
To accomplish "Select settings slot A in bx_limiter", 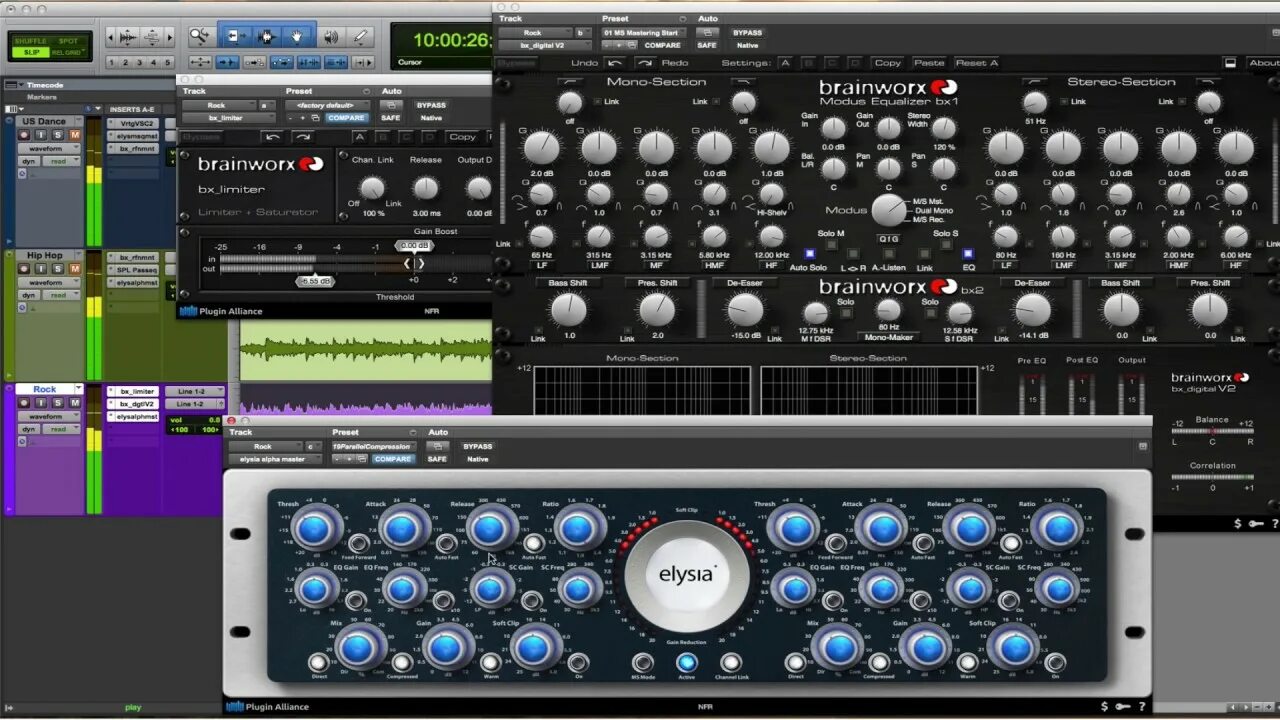I will (359, 137).
